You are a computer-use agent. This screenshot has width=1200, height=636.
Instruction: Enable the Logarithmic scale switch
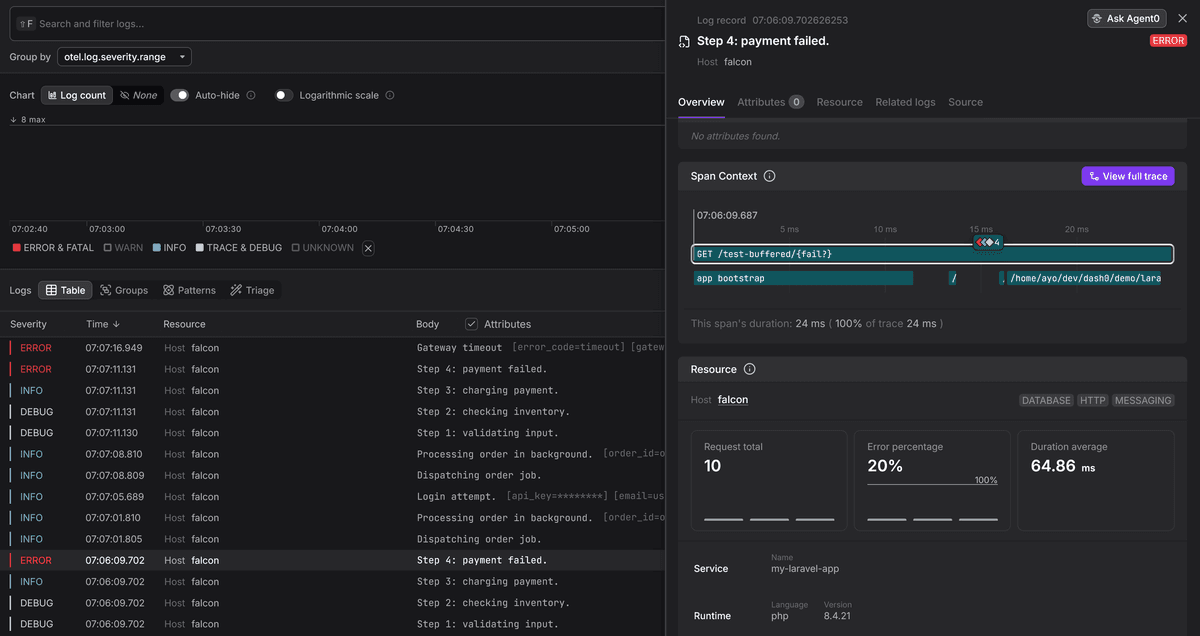284,95
